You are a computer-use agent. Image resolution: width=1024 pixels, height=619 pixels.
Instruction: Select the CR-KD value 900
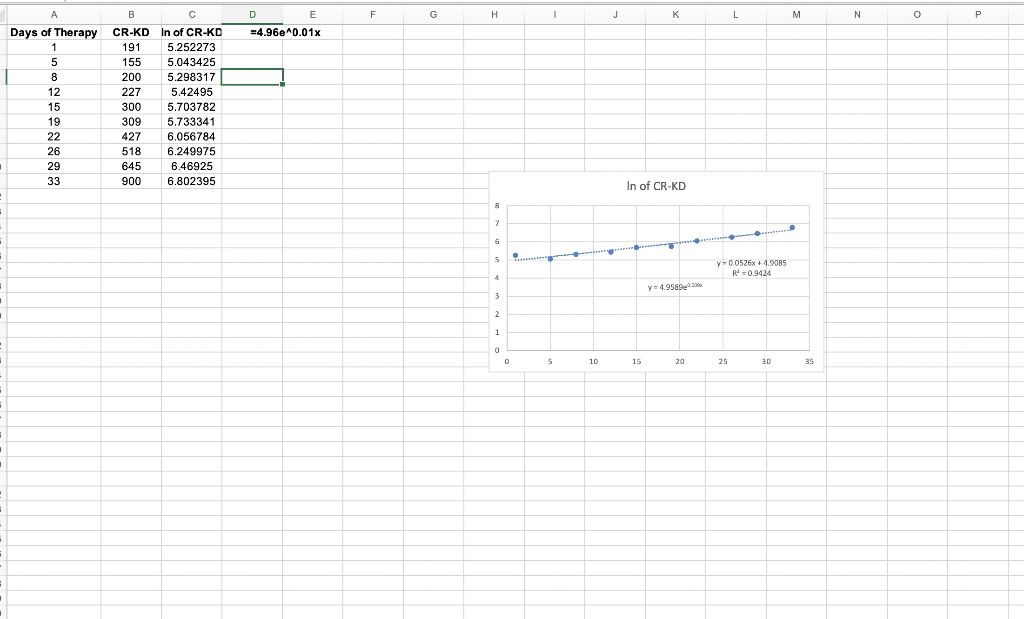131,181
